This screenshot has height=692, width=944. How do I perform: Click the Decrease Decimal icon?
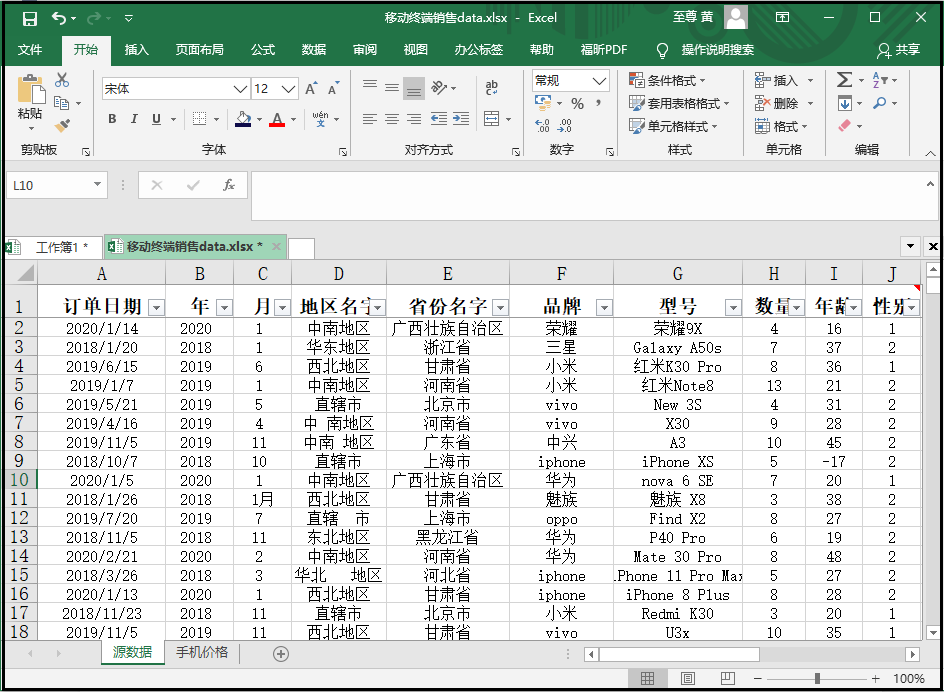(x=565, y=125)
